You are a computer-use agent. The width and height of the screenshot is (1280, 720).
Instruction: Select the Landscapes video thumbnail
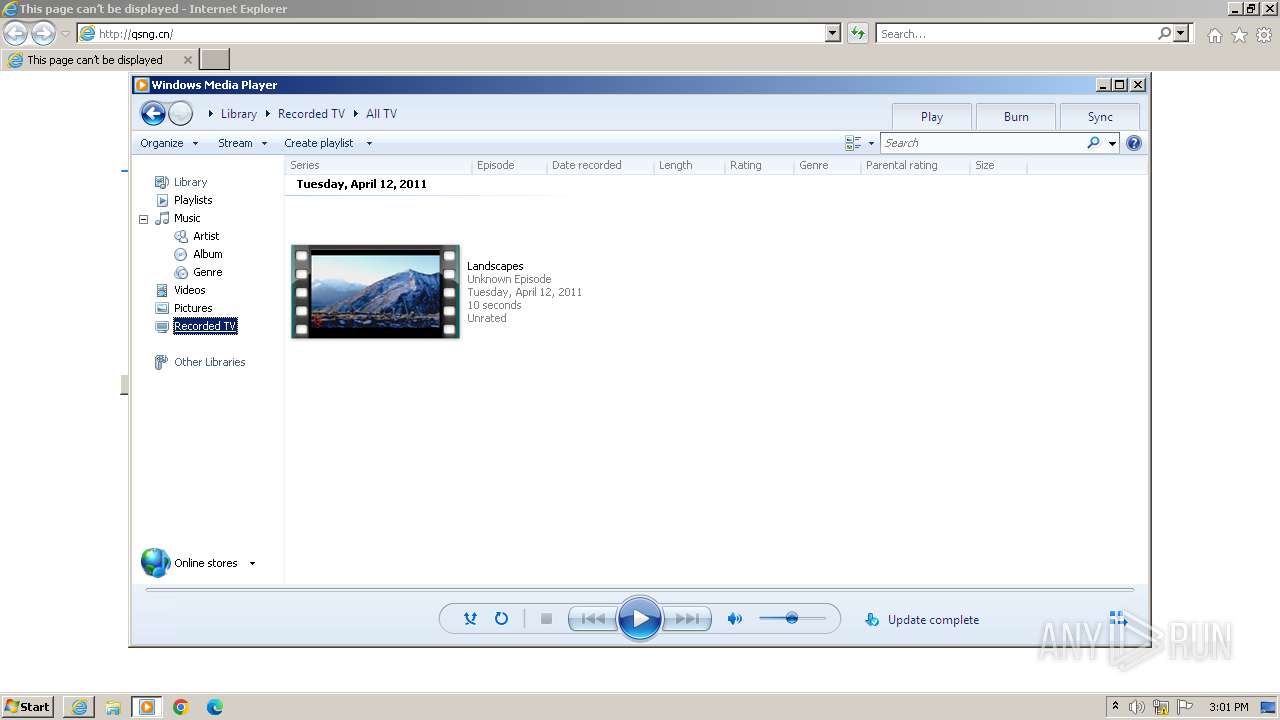tap(375, 291)
